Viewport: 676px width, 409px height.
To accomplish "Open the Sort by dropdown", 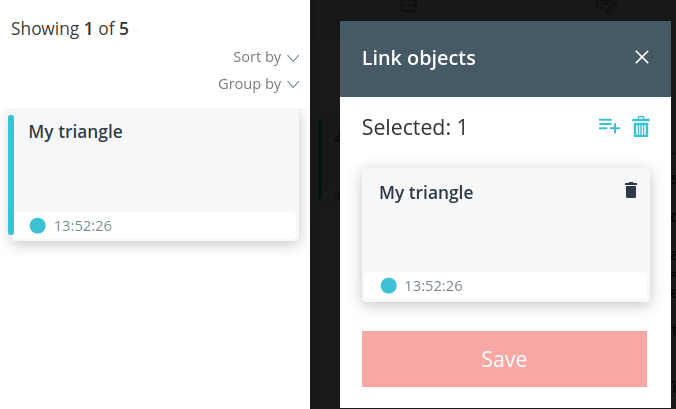I will [266, 57].
